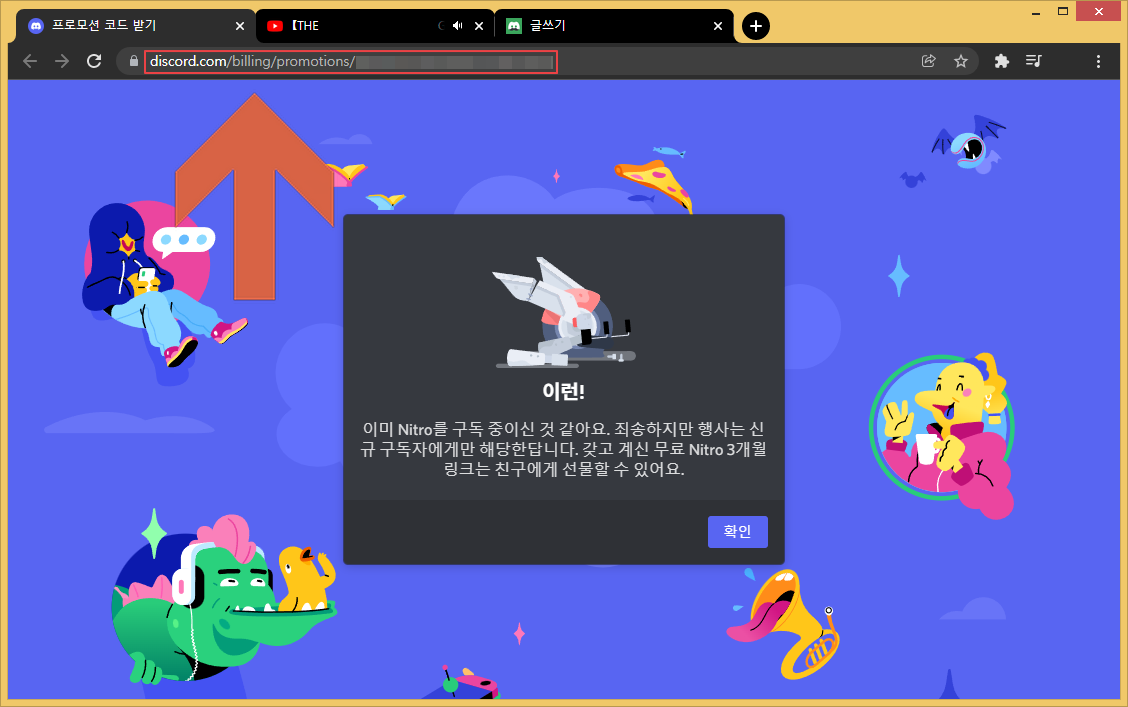Bookmark this page with the star
Viewport: 1128px width, 707px height.
tap(960, 61)
